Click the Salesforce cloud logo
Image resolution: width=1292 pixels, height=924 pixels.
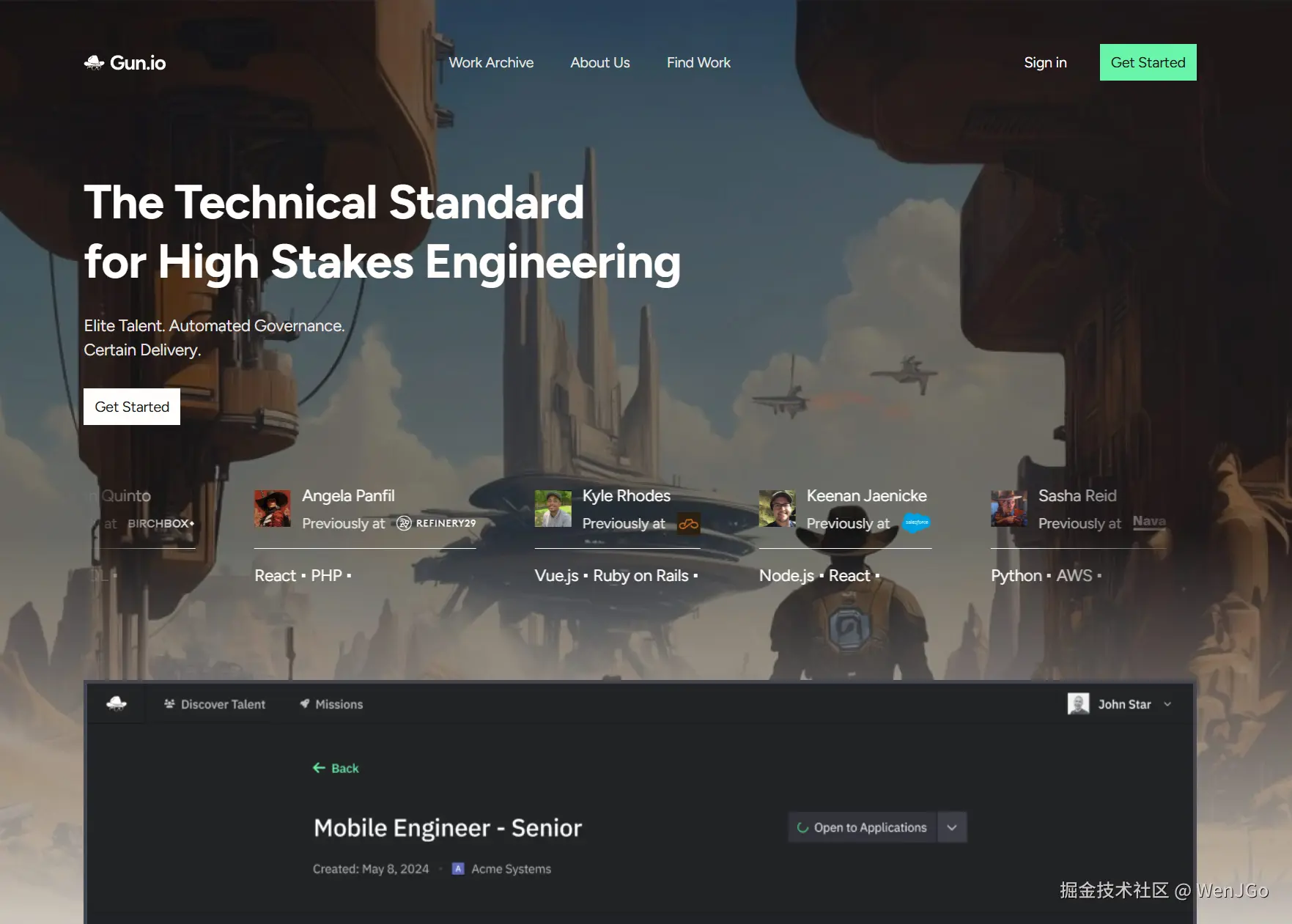click(916, 523)
